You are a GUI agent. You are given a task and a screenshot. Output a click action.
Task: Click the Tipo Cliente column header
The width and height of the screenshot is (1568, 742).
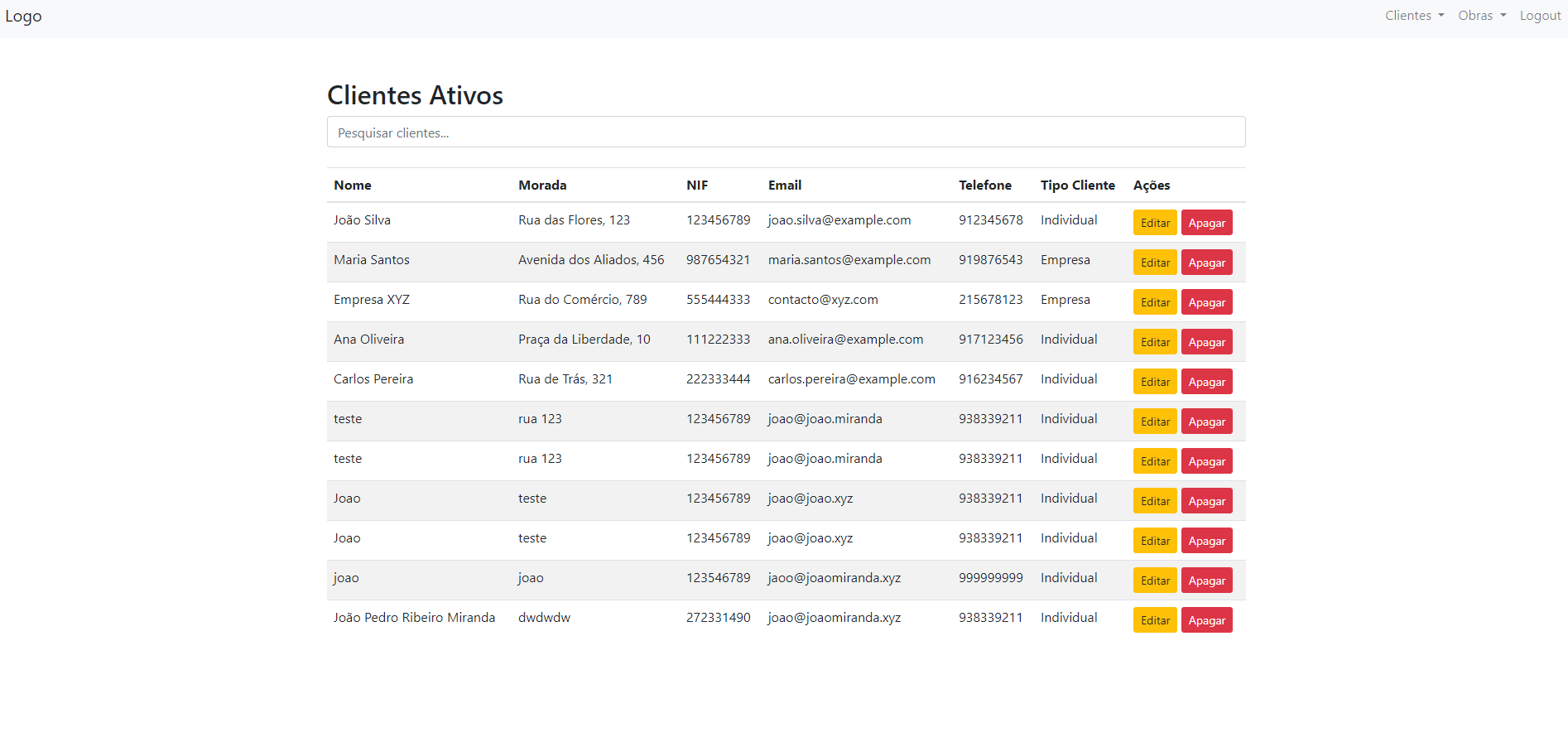(1078, 185)
